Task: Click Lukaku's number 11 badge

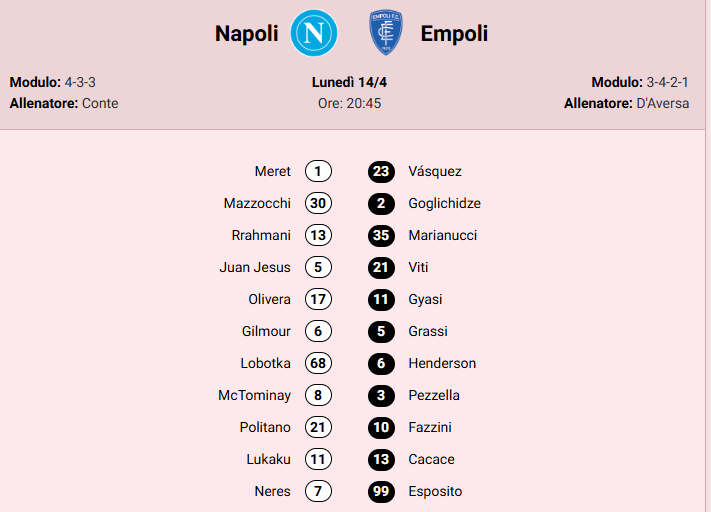Action: pyautogui.click(x=318, y=459)
